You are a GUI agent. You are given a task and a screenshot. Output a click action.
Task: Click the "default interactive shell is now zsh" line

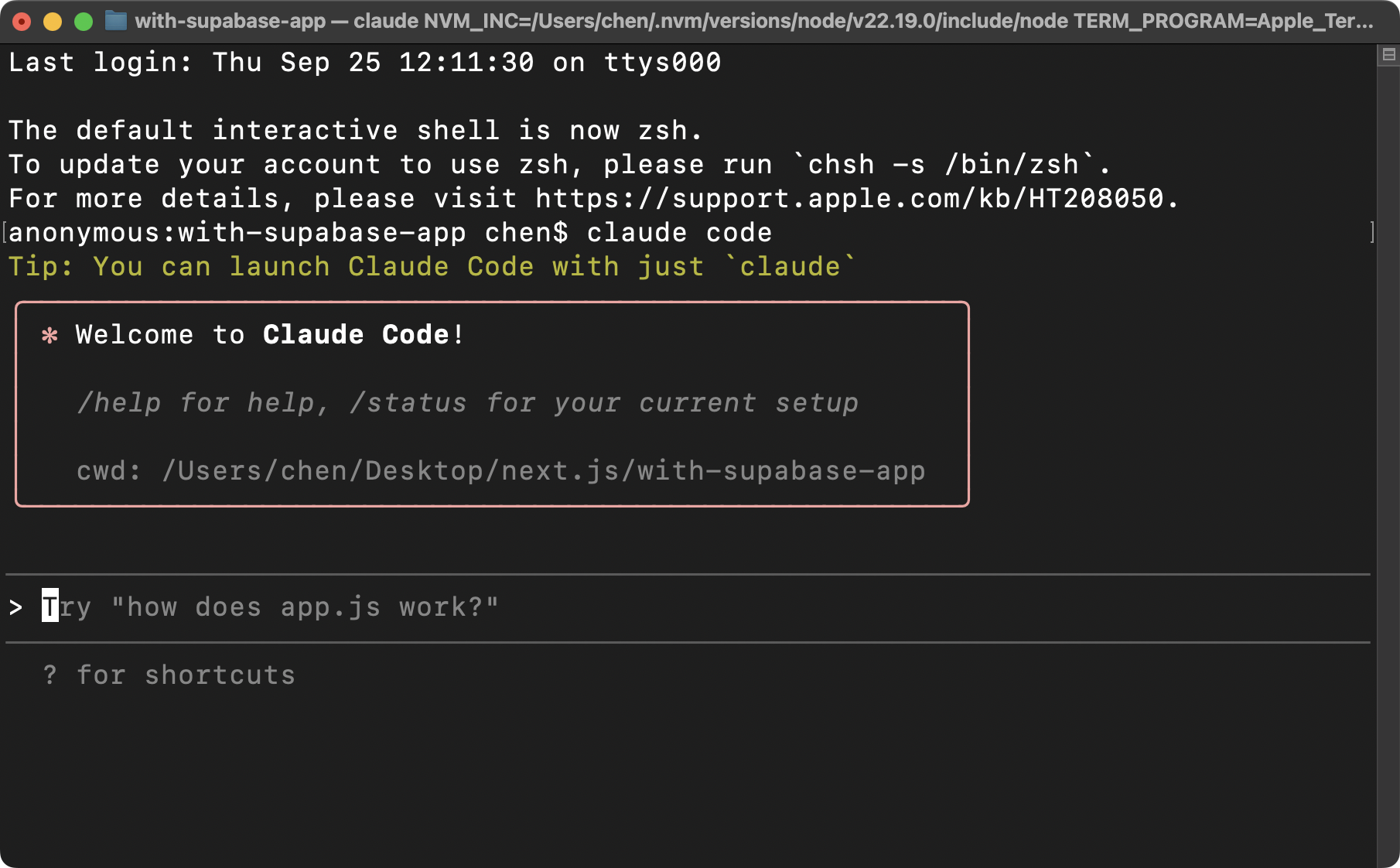pyautogui.click(x=355, y=131)
